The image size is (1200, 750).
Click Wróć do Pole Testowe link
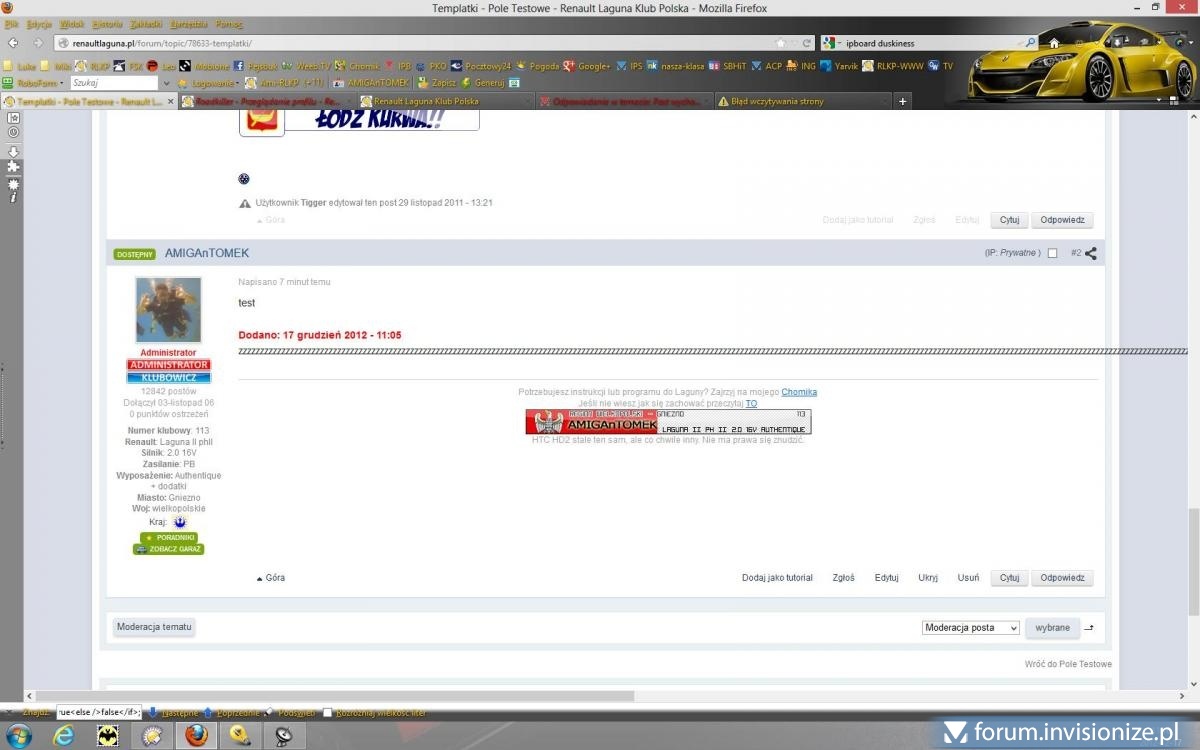1068,664
